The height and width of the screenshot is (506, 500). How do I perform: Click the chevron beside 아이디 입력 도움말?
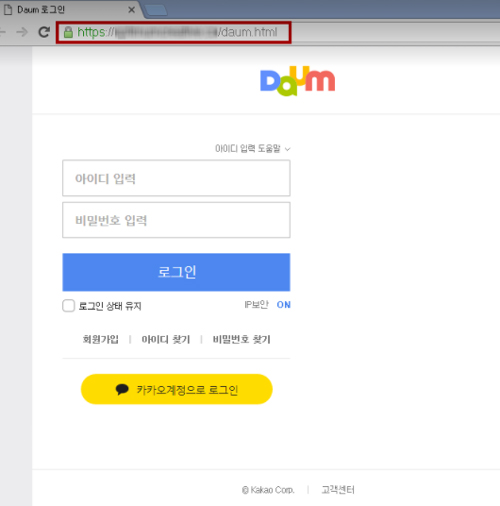pyautogui.click(x=287, y=149)
